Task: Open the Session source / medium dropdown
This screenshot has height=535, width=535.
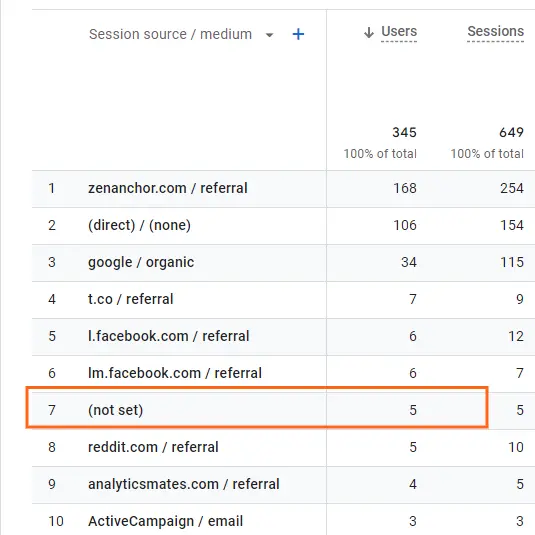Action: (x=270, y=35)
